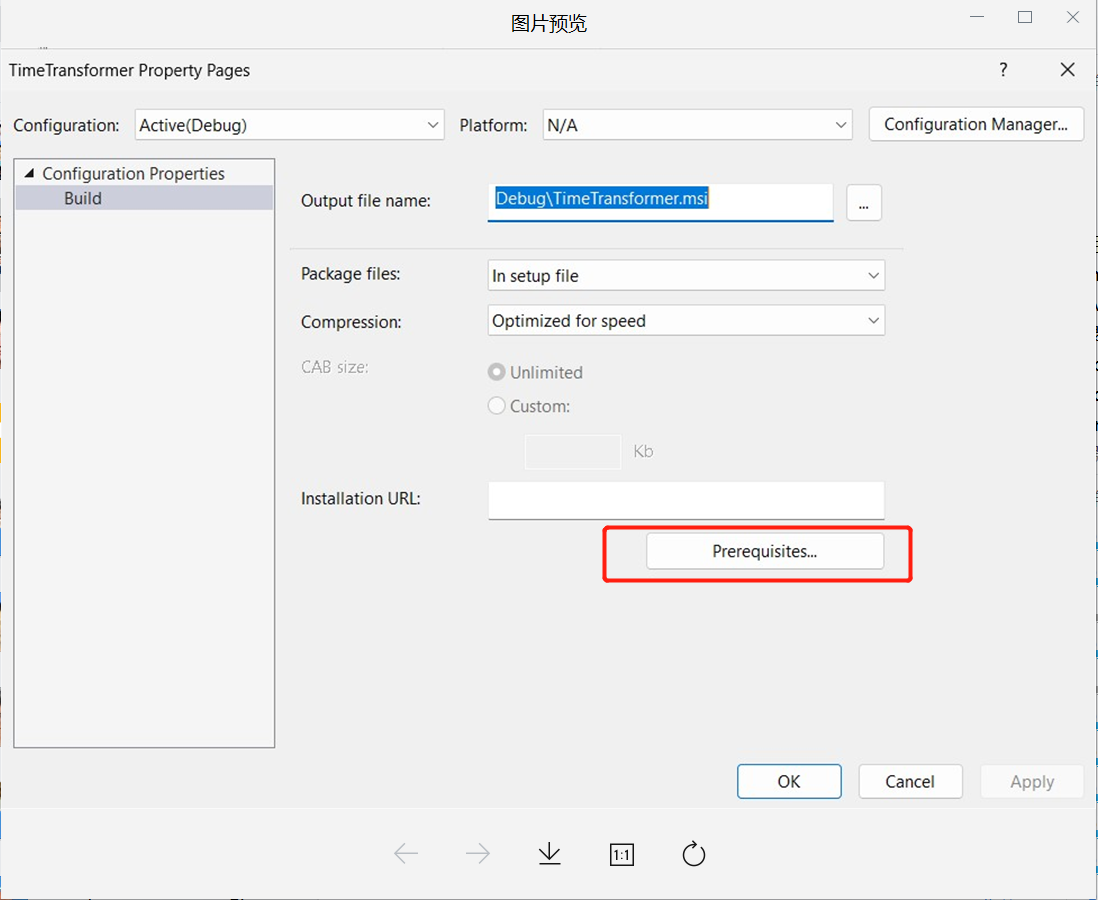
Task: Click the browse ellipsis button for output file
Action: 864,202
